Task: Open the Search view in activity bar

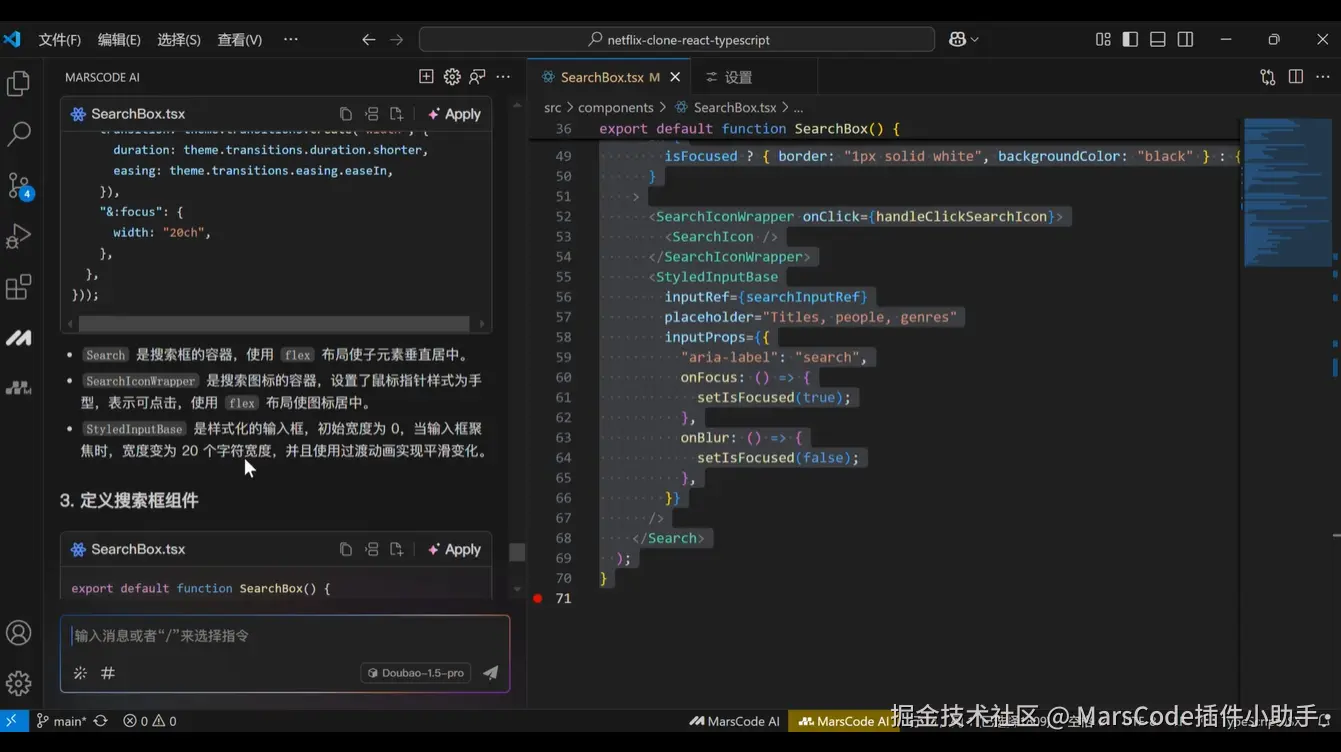Action: pos(19,134)
